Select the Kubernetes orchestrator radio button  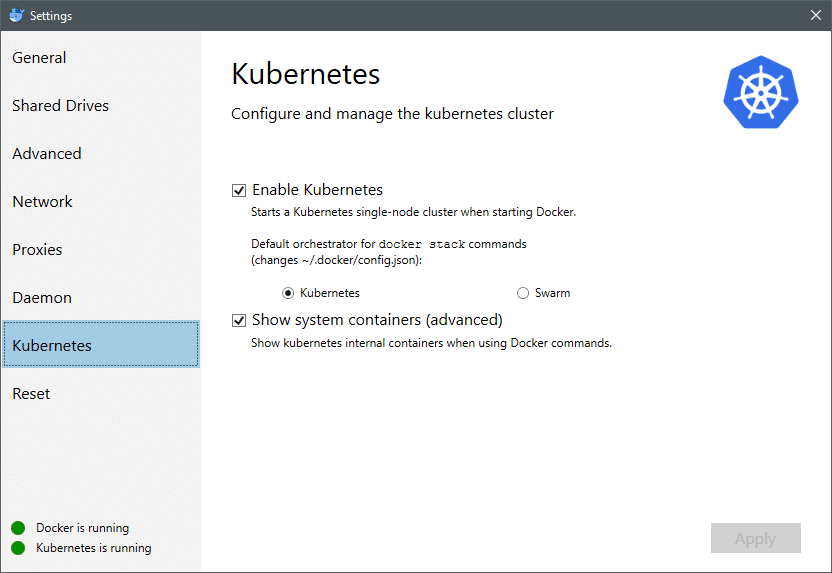point(288,293)
